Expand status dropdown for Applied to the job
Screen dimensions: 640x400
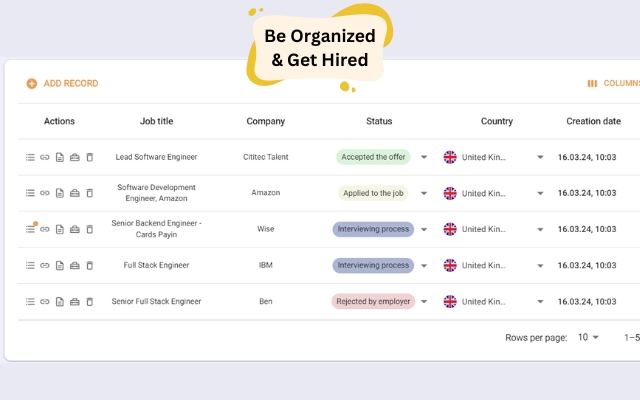pyautogui.click(x=424, y=193)
